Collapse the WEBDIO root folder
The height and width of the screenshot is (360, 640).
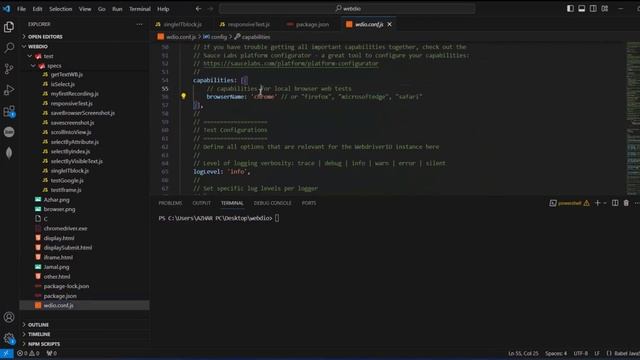(38, 47)
